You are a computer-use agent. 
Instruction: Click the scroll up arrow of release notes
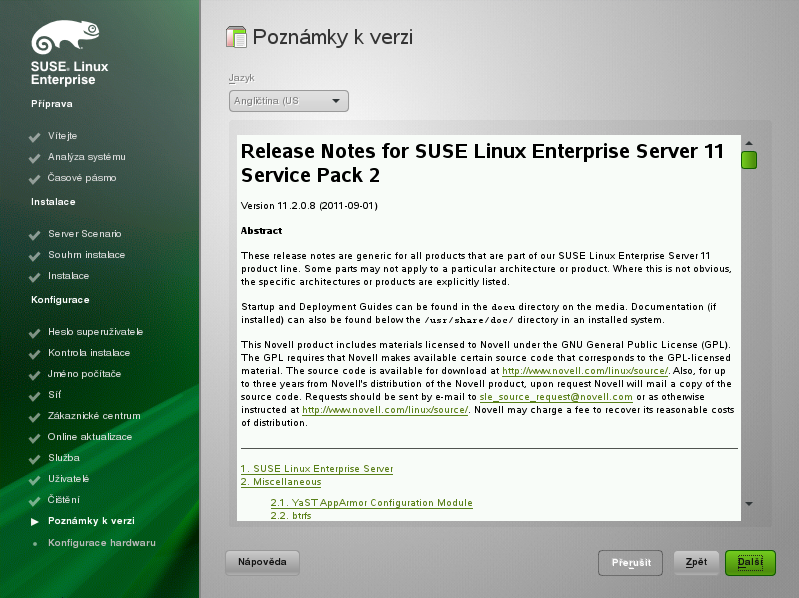[749, 144]
